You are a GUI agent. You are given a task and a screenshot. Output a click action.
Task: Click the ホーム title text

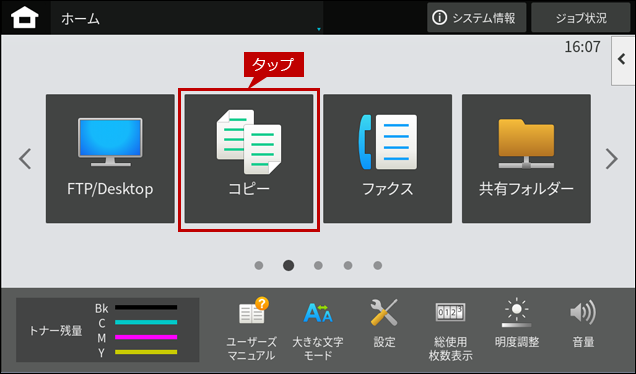tap(80, 19)
